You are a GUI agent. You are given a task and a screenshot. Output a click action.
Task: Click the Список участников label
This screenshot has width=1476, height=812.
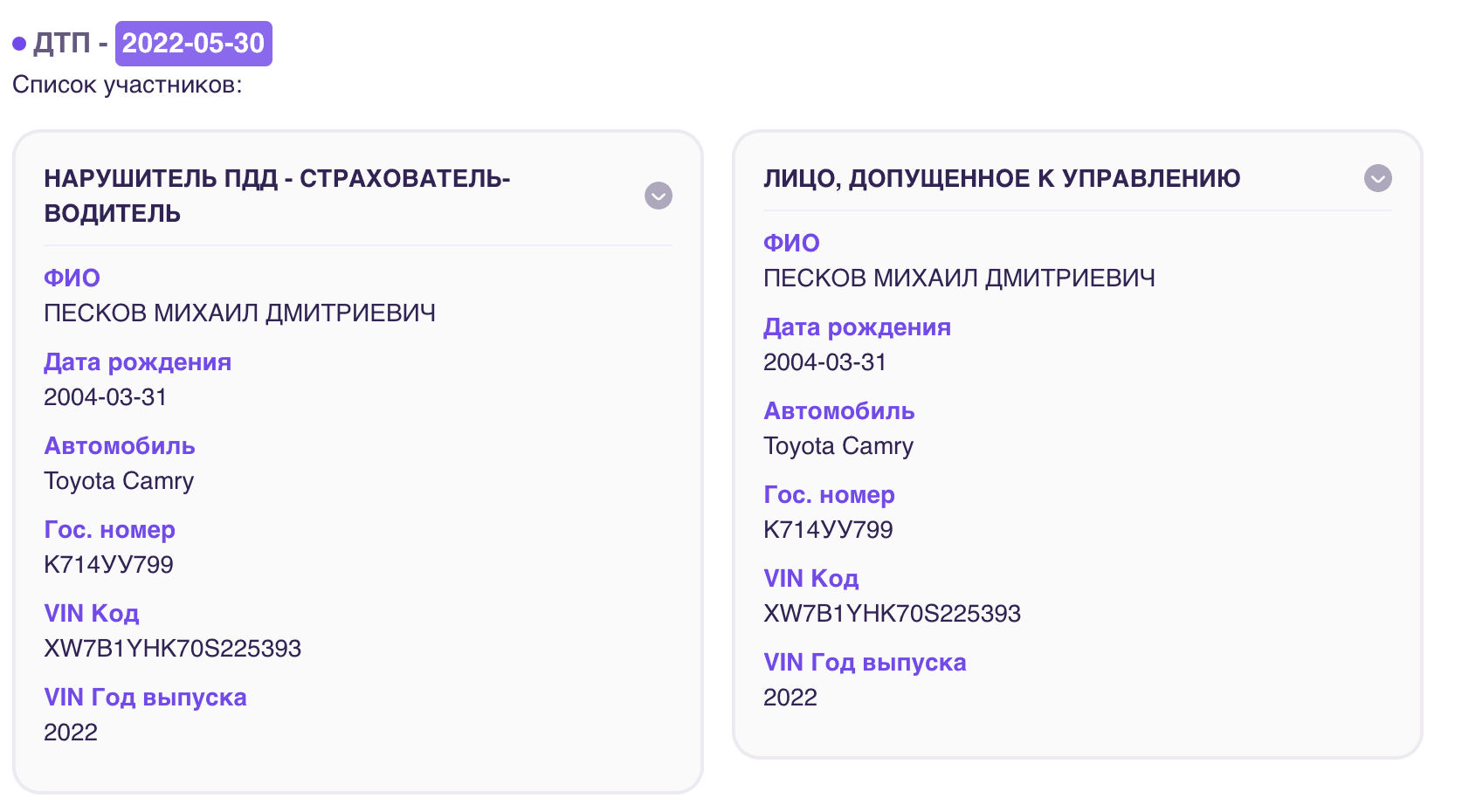point(127,86)
